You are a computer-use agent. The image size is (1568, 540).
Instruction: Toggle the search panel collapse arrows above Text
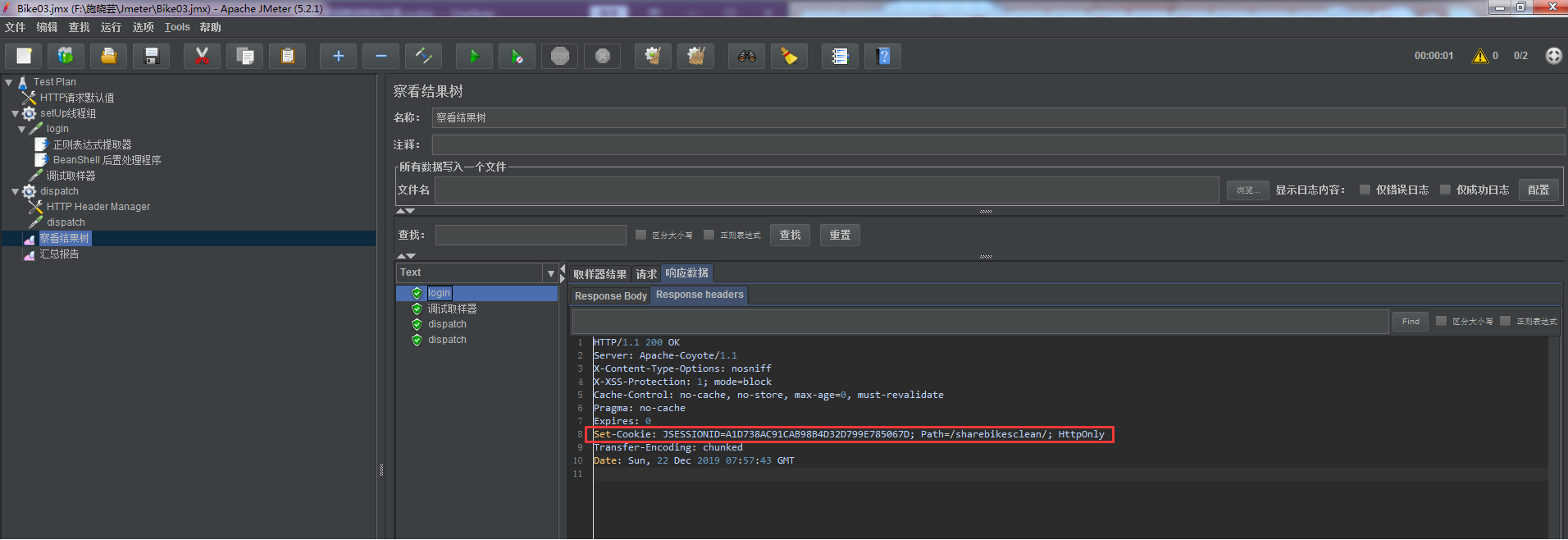pyautogui.click(x=406, y=256)
